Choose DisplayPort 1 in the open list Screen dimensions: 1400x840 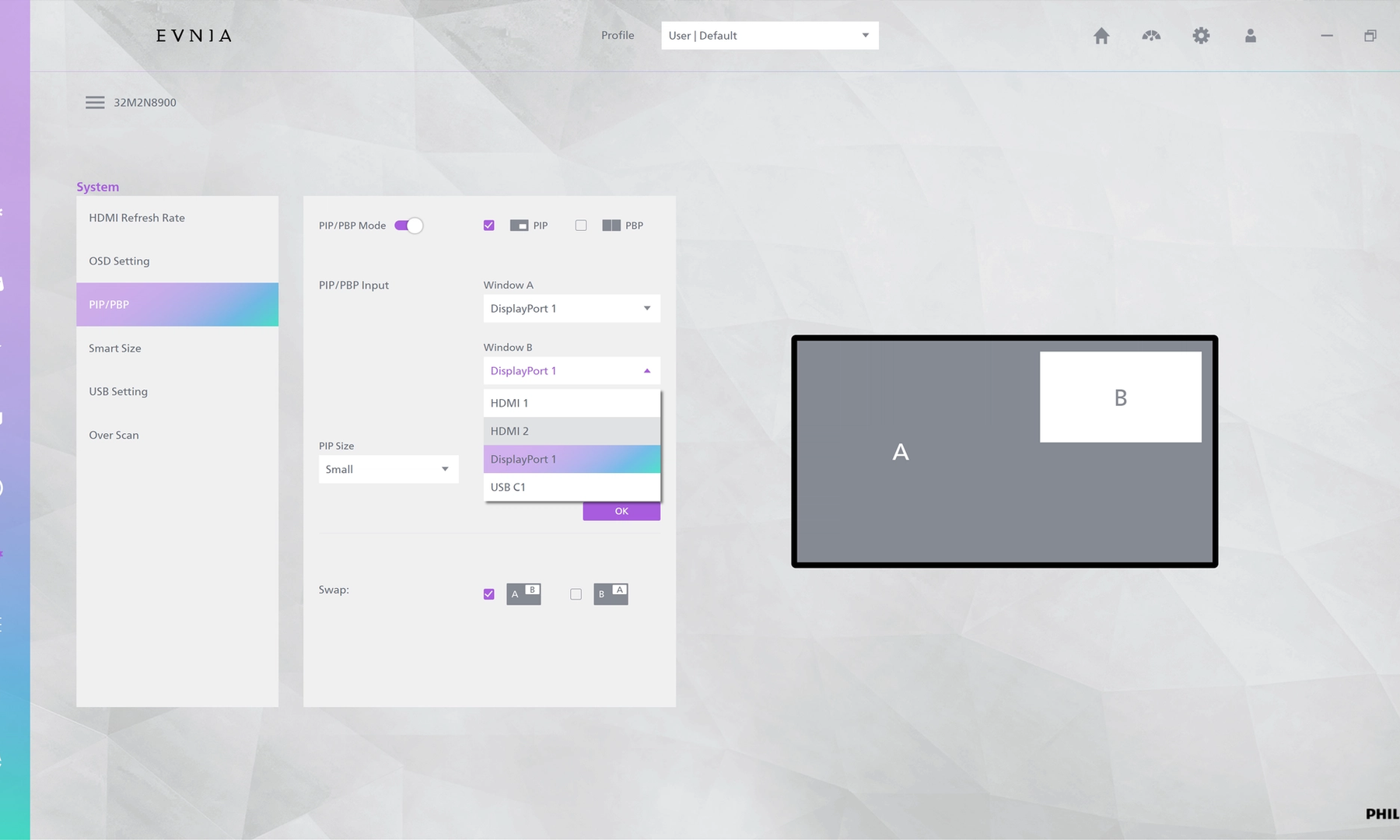click(x=572, y=459)
